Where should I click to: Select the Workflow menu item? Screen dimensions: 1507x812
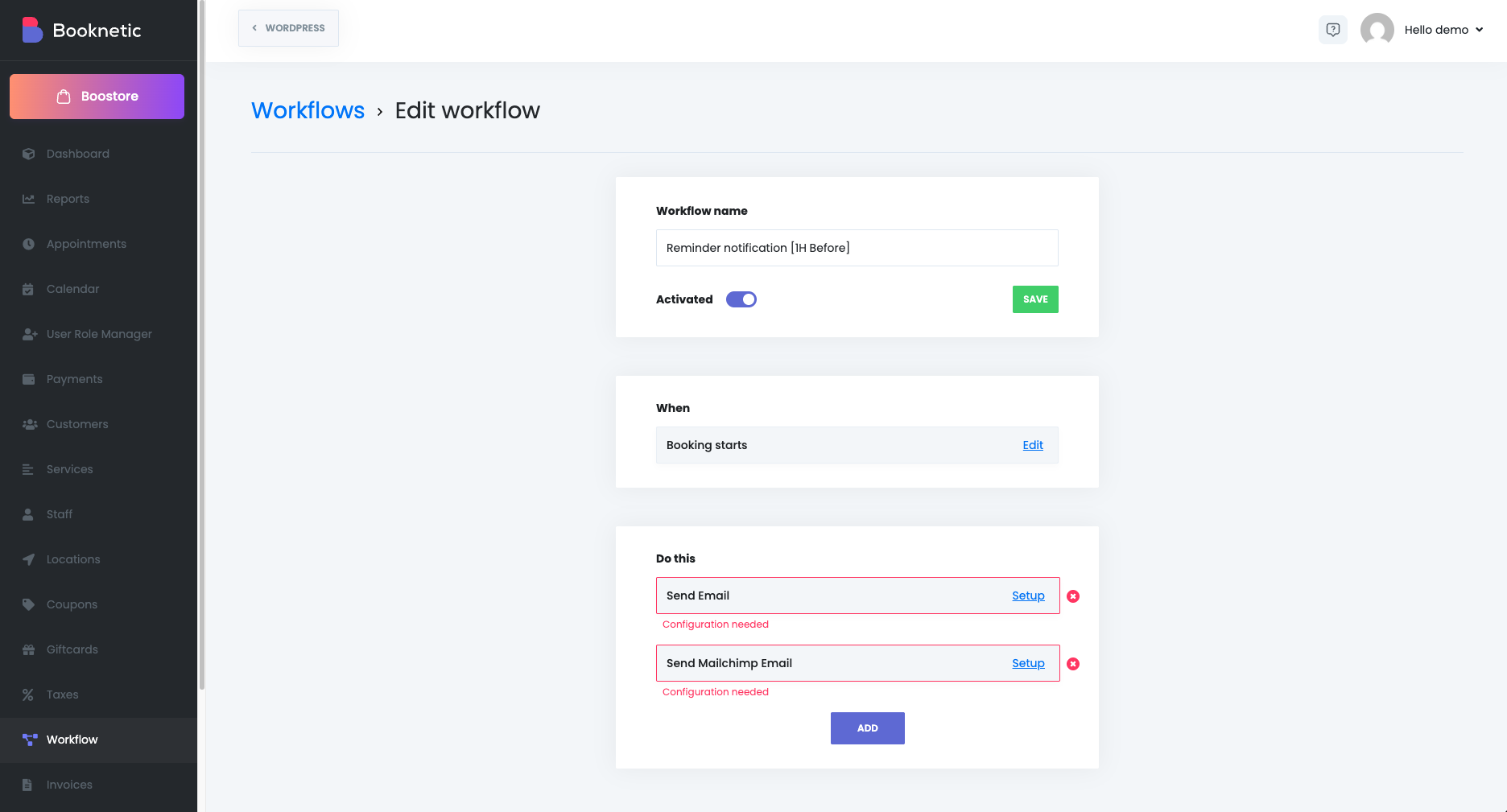[98, 740]
